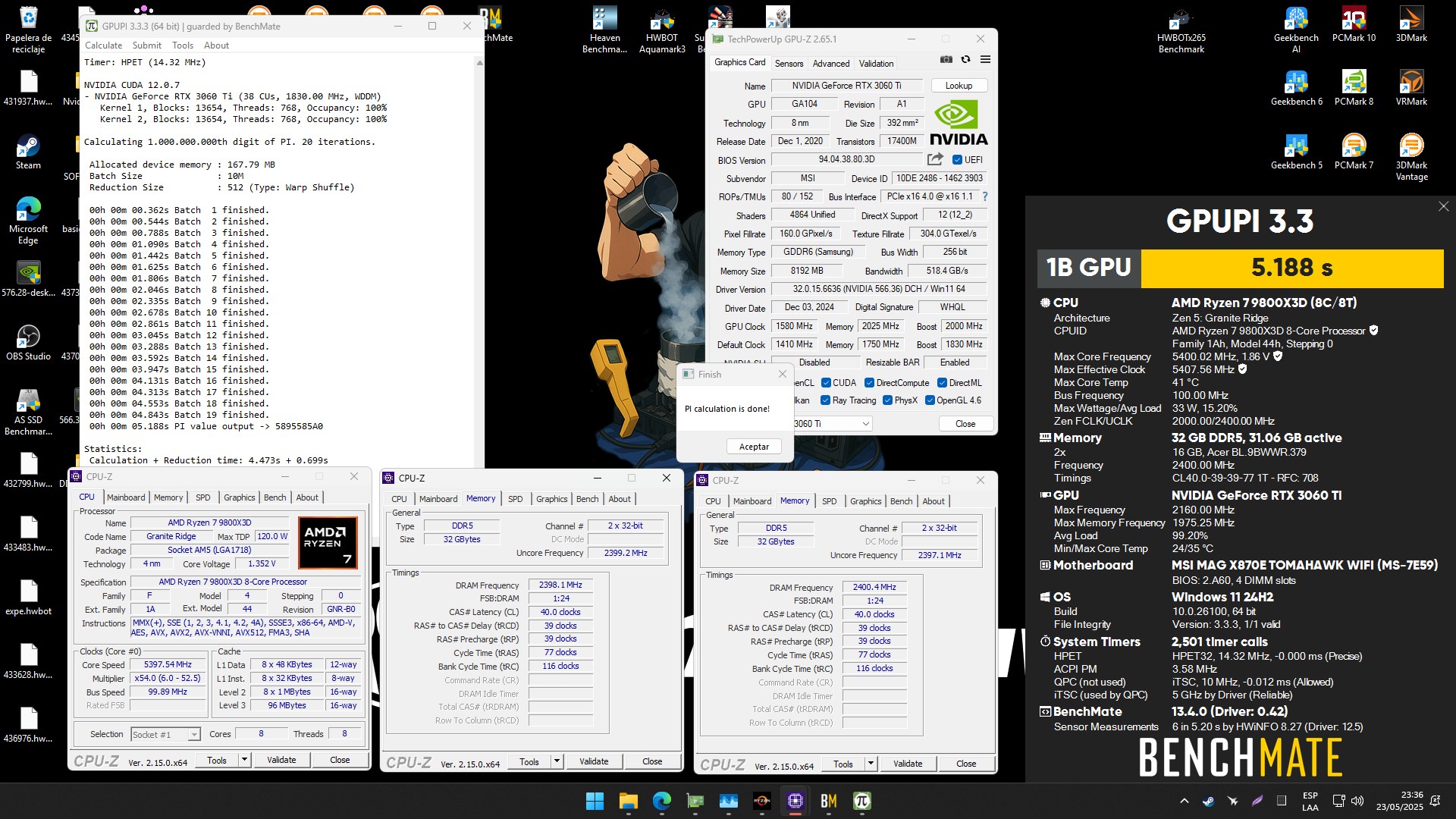
Task: Toggle the DirectCompute checkbox in GPU-Z
Action: pos(869,383)
